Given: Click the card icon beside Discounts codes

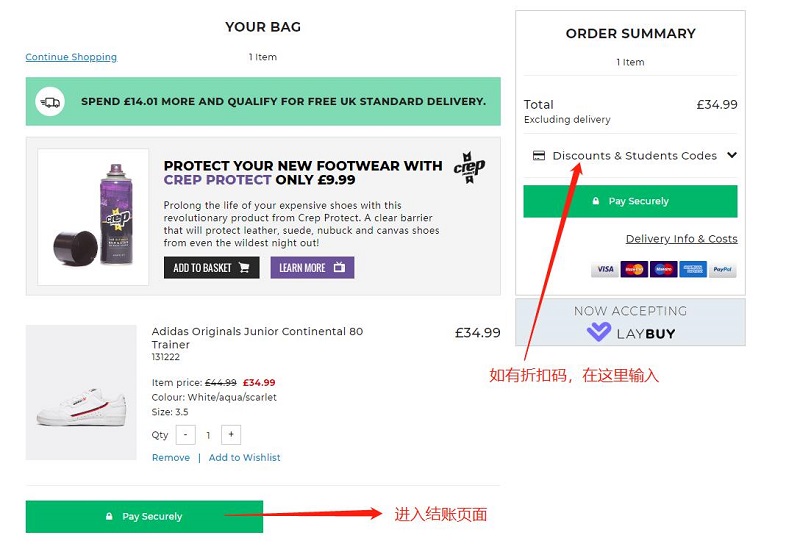Looking at the screenshot, I should pyautogui.click(x=539, y=156).
